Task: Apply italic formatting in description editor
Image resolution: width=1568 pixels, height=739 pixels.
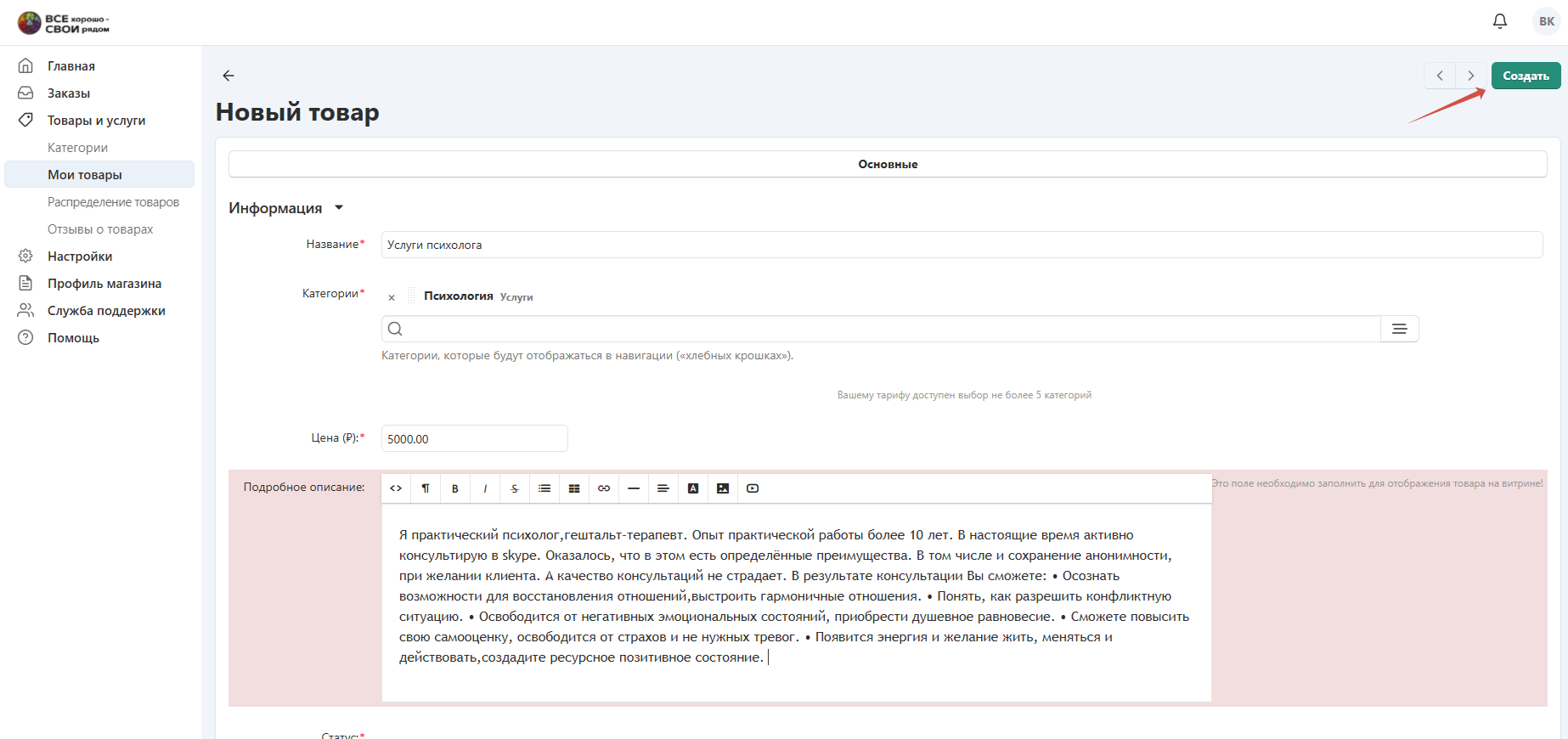Action: click(x=485, y=488)
